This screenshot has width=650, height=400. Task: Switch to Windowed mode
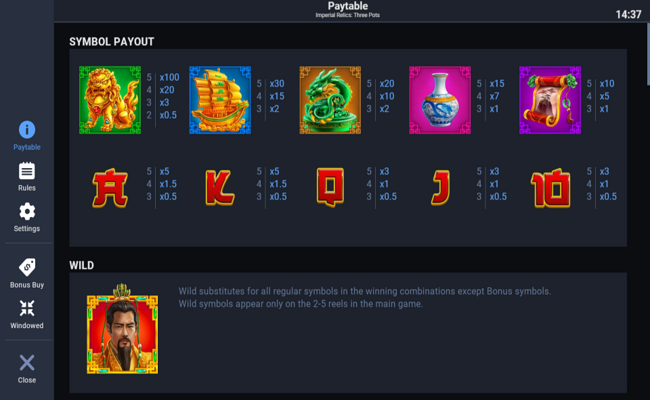click(27, 308)
